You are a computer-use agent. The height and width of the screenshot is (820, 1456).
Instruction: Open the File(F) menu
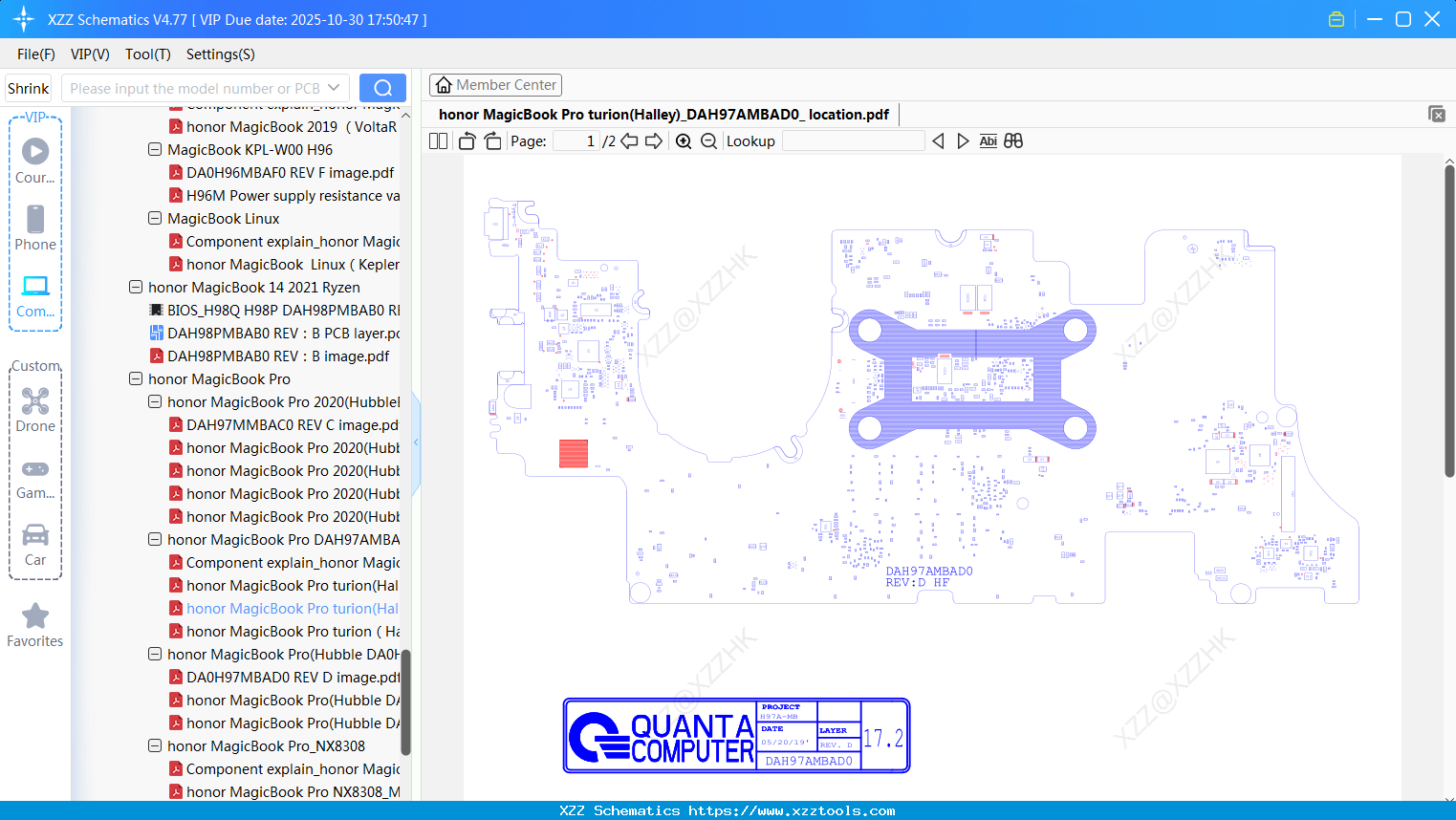click(36, 54)
